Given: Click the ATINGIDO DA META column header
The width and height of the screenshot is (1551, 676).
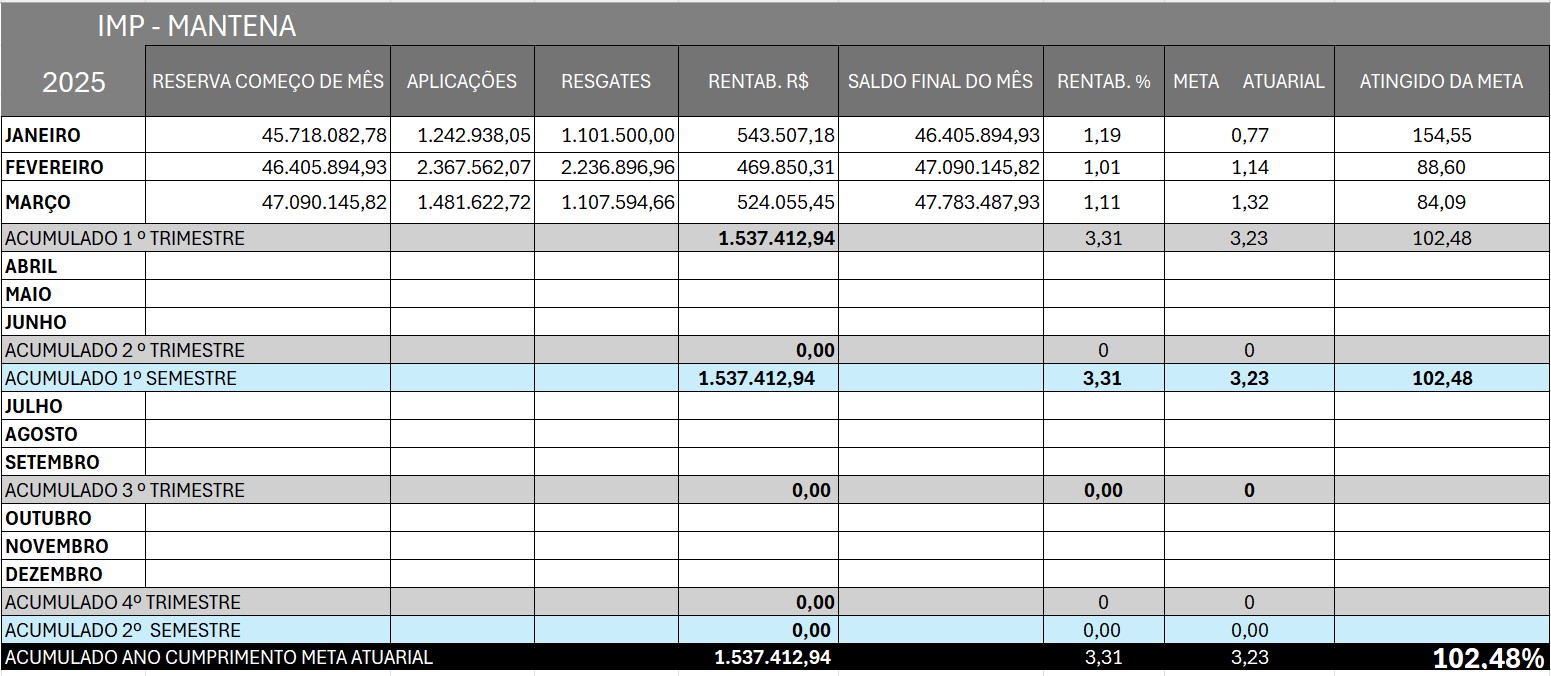Looking at the screenshot, I should pos(1440,82).
